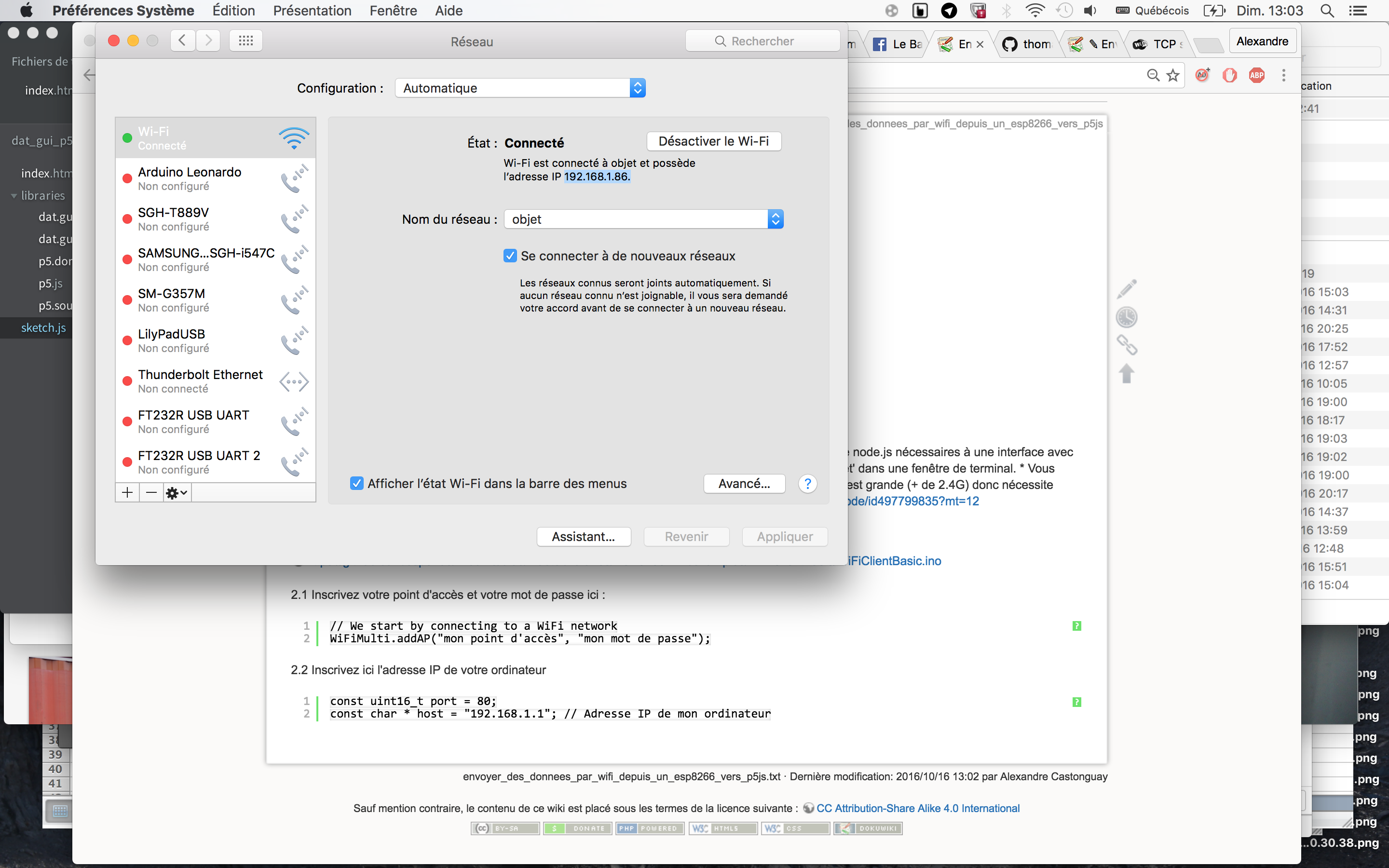Viewport: 1389px width, 868px height.
Task: Click the show-all grid icon in Réseau toolbar
Action: [245, 41]
